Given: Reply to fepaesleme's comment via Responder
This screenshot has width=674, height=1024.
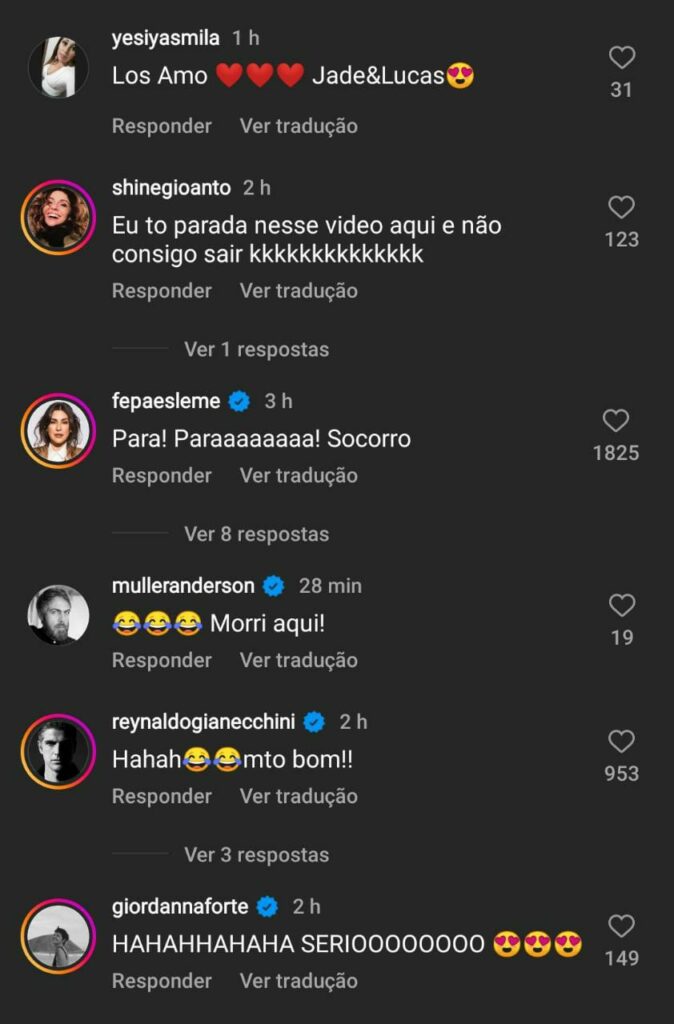Looking at the screenshot, I should tap(162, 476).
